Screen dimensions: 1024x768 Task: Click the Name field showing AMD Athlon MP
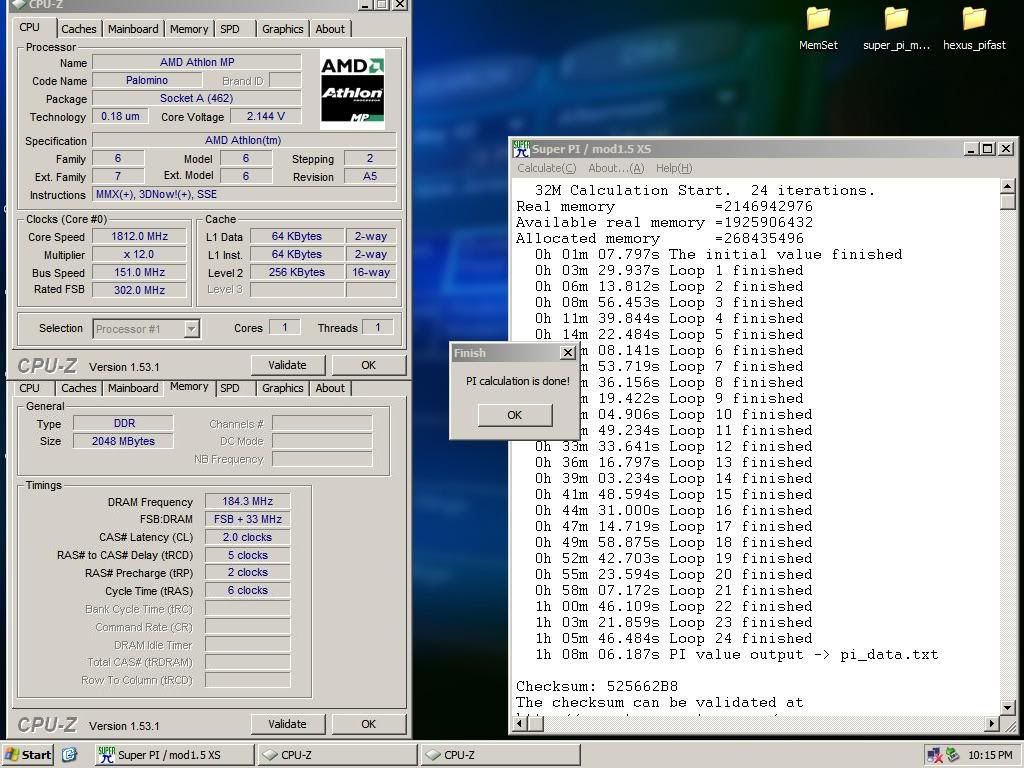pos(197,62)
